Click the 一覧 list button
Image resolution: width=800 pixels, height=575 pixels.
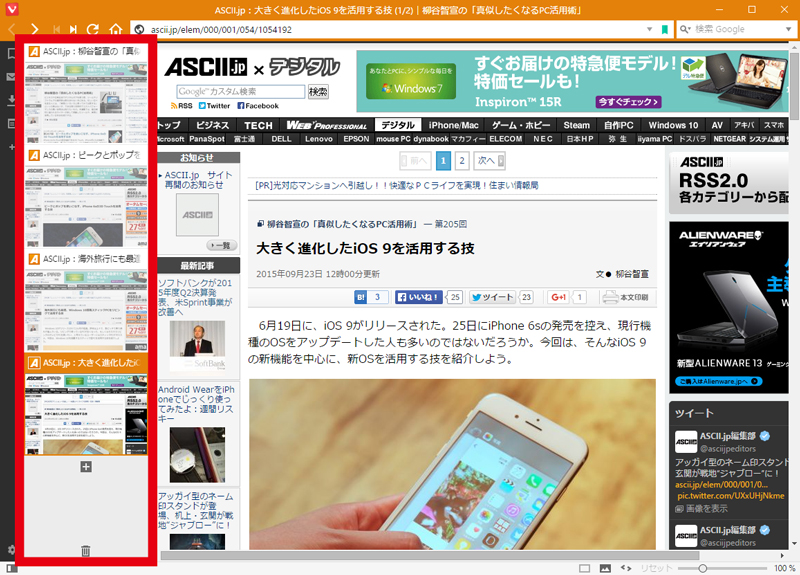pyautogui.click(x=220, y=245)
